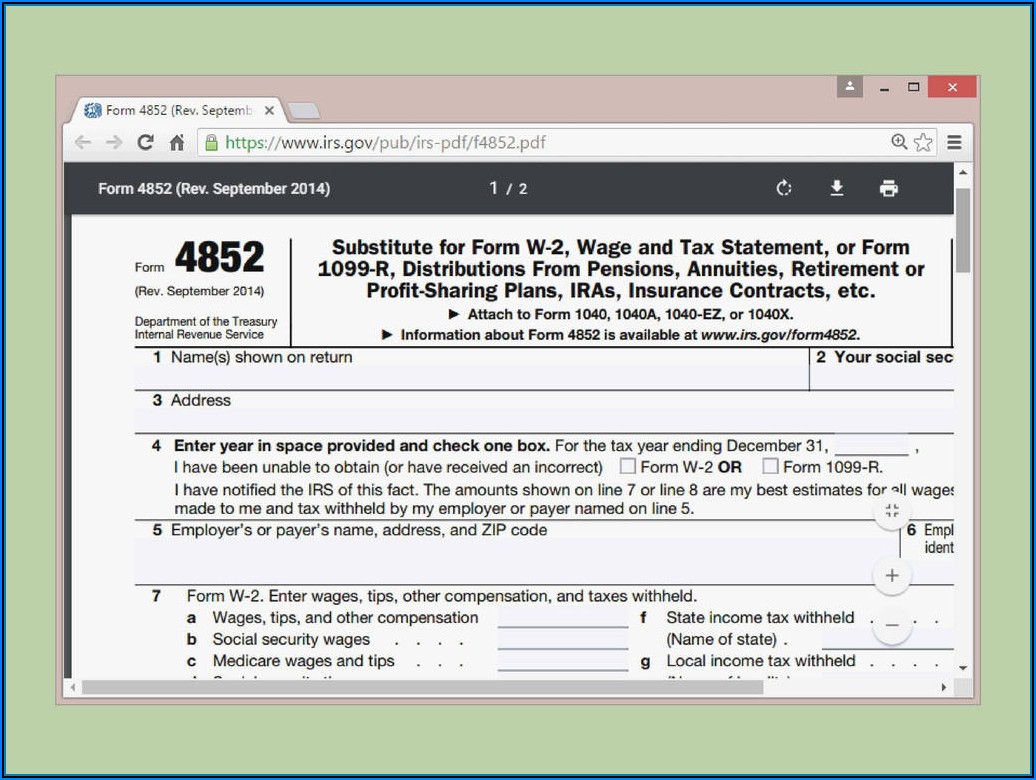Click the URL address bar

coord(550,143)
